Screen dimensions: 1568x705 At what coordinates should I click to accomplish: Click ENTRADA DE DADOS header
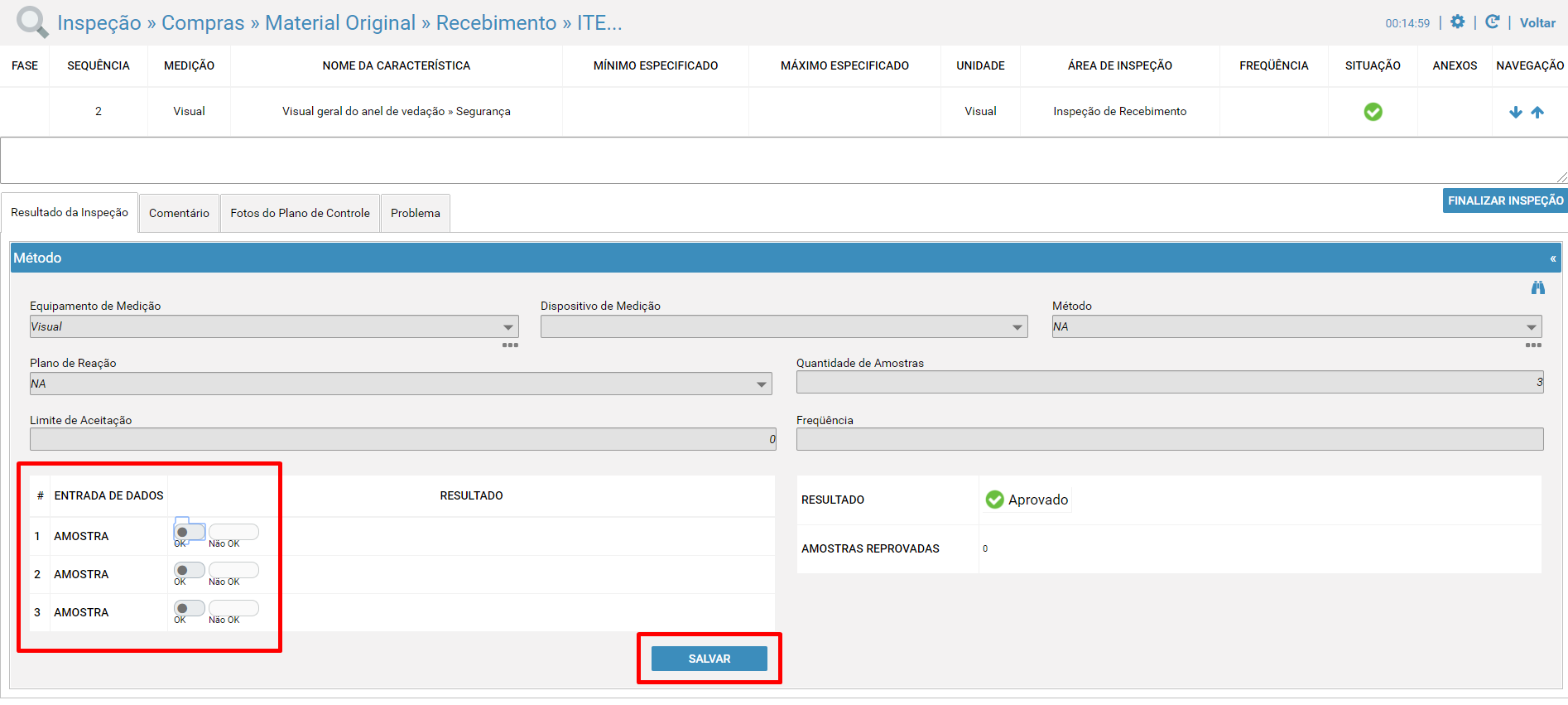click(x=109, y=495)
